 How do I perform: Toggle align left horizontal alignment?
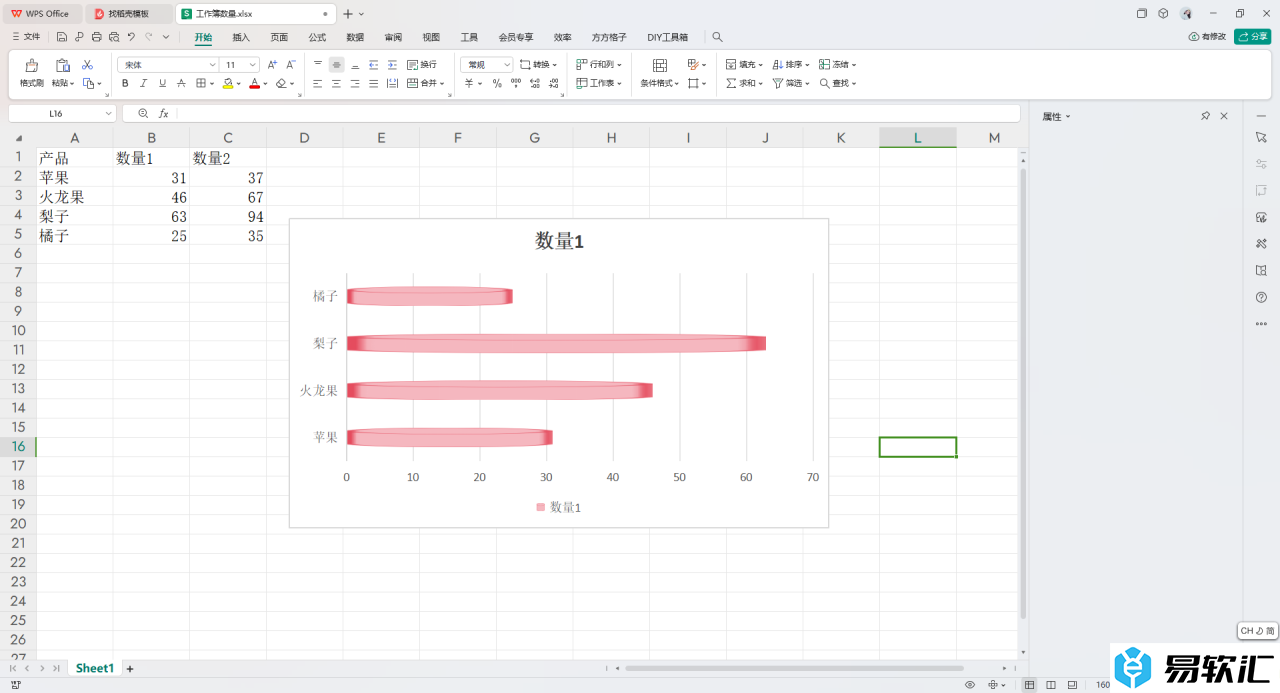tap(318, 84)
